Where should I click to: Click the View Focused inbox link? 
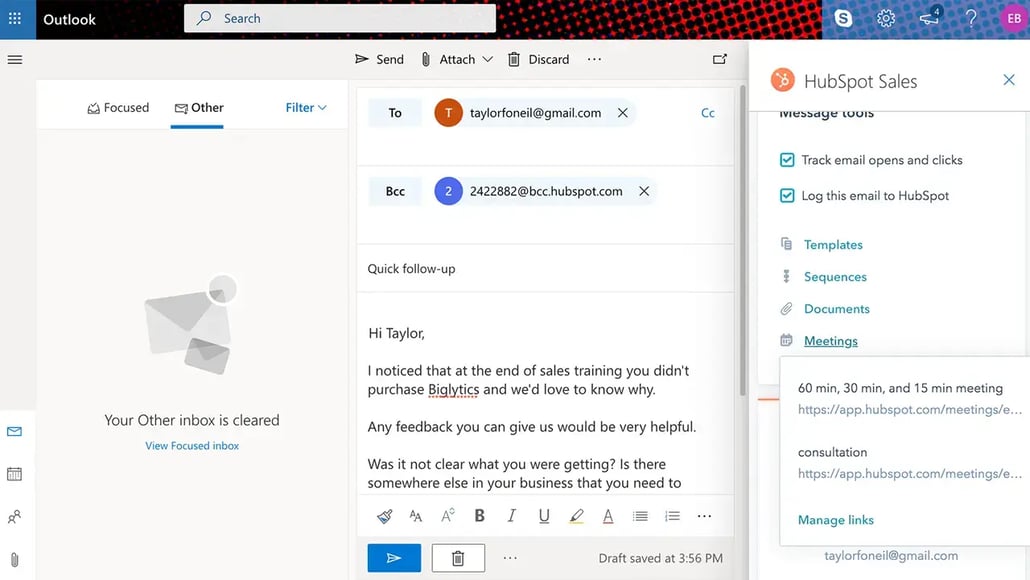(192, 445)
